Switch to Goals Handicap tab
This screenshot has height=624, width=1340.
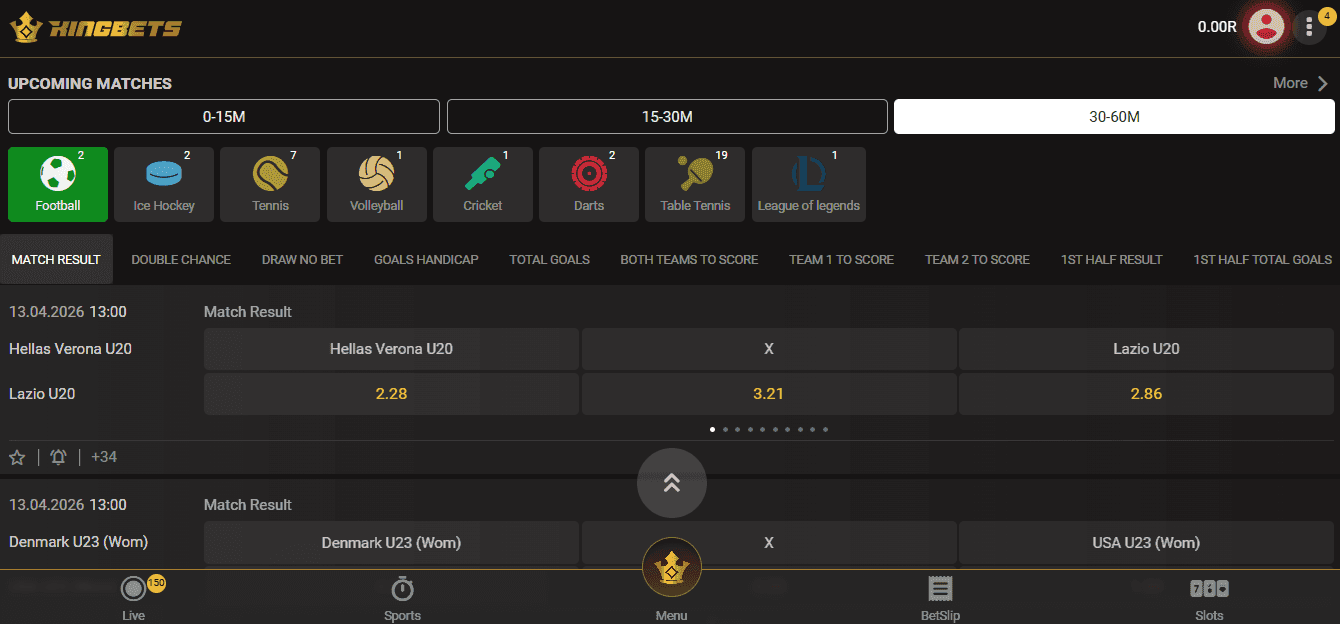coord(426,259)
